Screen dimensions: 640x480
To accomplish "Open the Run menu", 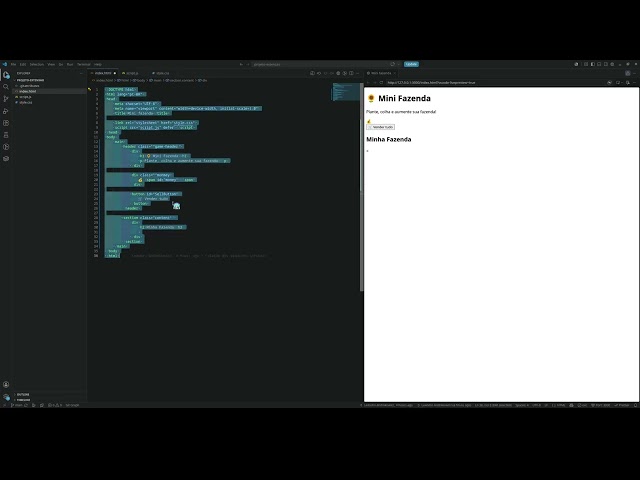I will pyautogui.click(x=70, y=64).
